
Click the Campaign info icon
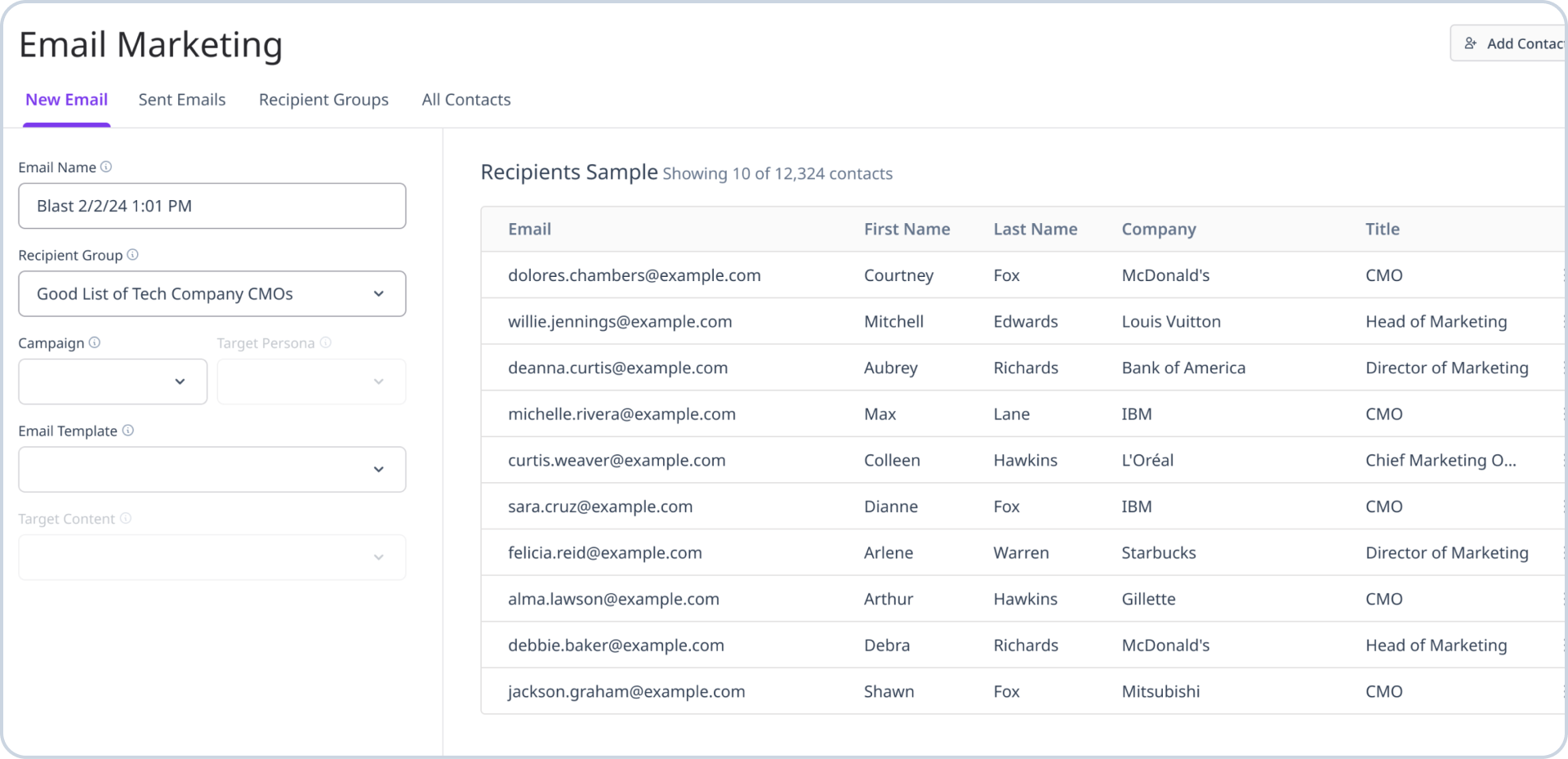click(x=96, y=342)
